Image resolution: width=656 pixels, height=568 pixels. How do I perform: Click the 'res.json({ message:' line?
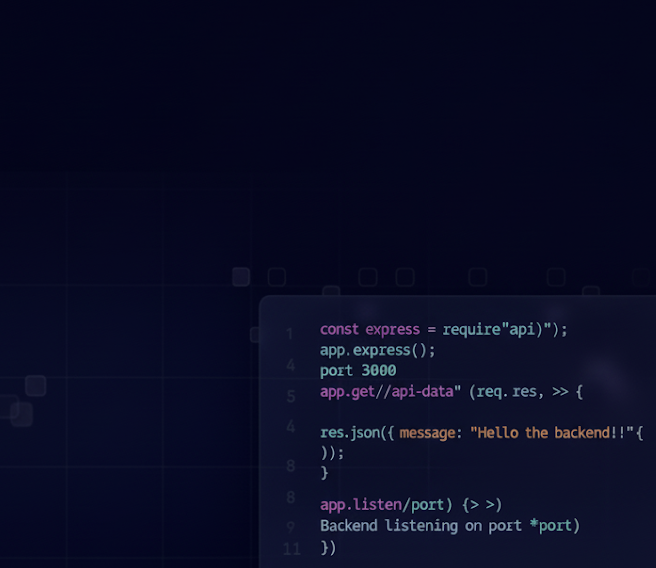pyautogui.click(x=482, y=432)
